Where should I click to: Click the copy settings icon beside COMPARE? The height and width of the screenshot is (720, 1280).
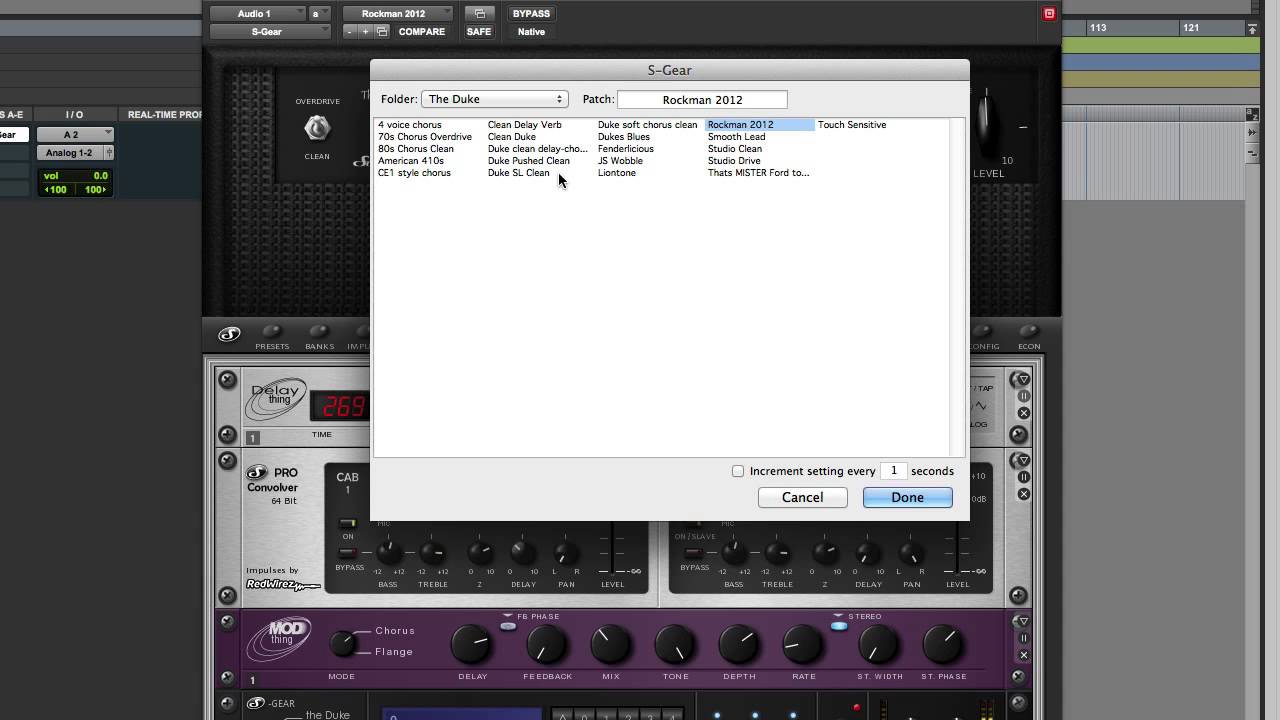(x=382, y=31)
